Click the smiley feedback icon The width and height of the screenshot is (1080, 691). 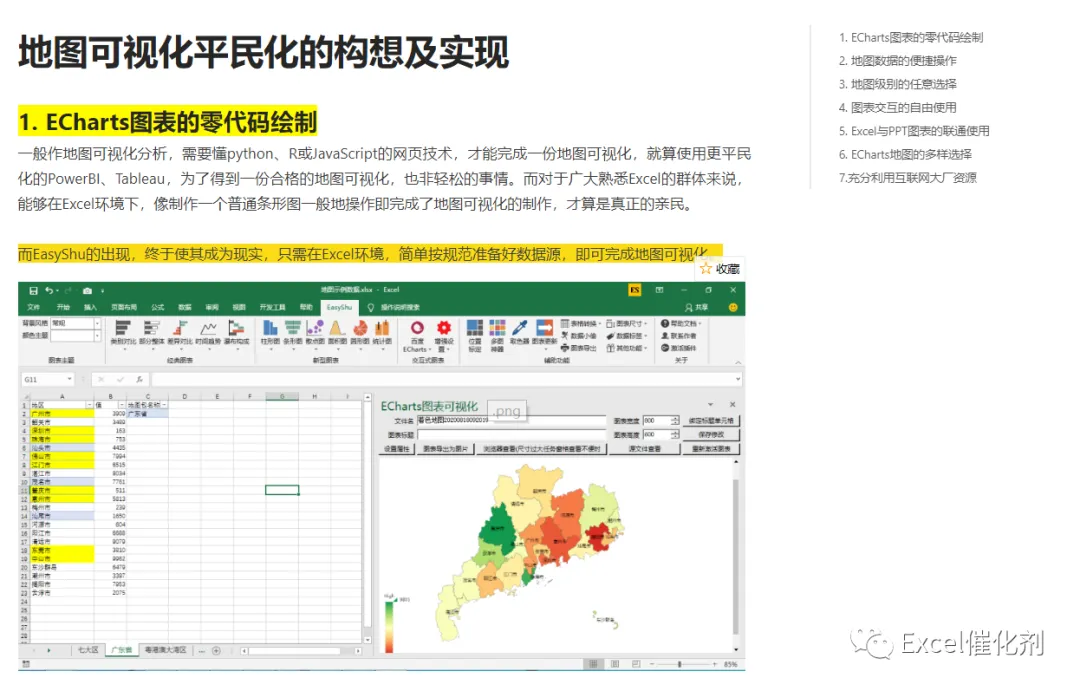tap(733, 307)
